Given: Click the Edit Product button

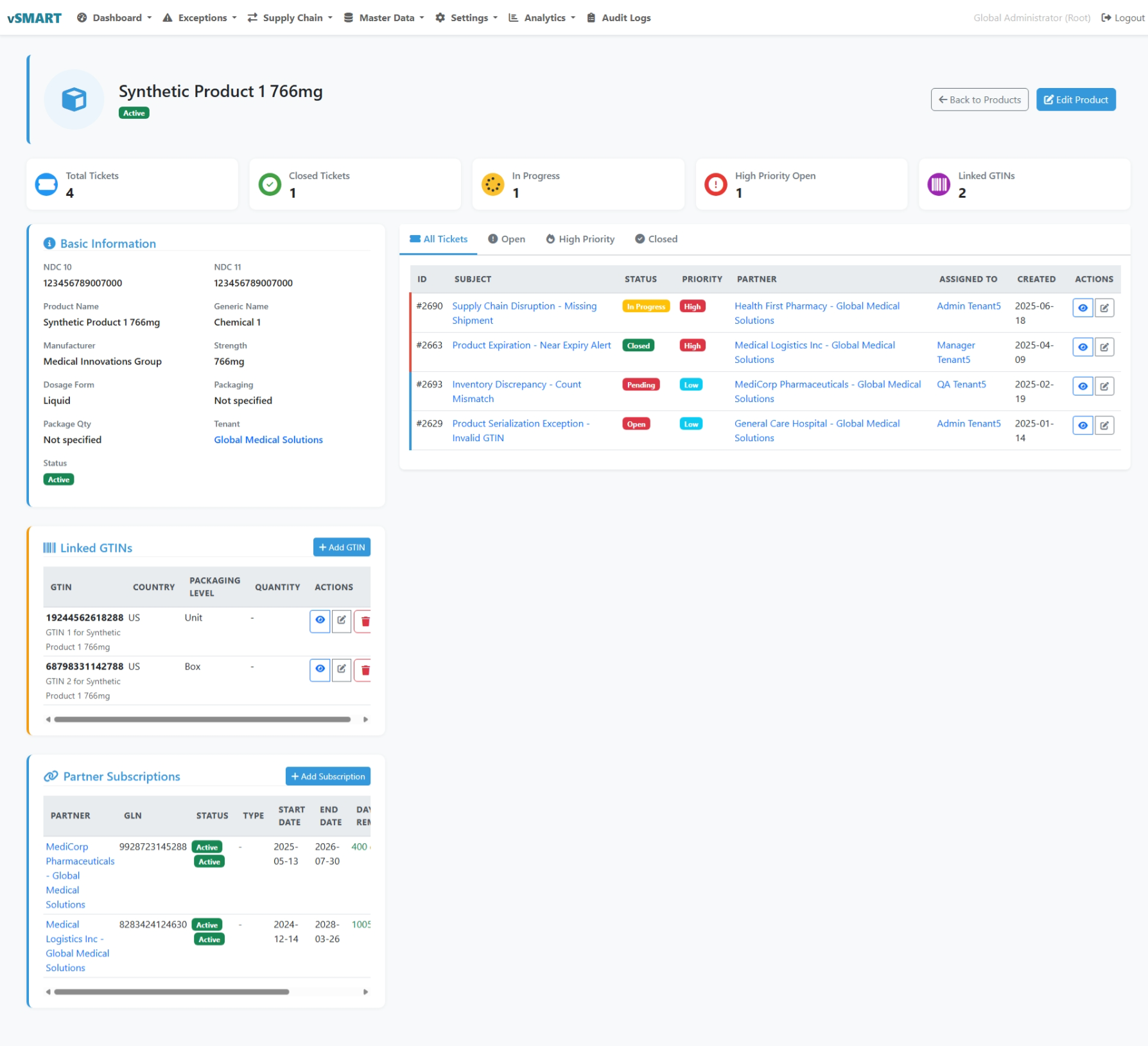Looking at the screenshot, I should [1075, 100].
